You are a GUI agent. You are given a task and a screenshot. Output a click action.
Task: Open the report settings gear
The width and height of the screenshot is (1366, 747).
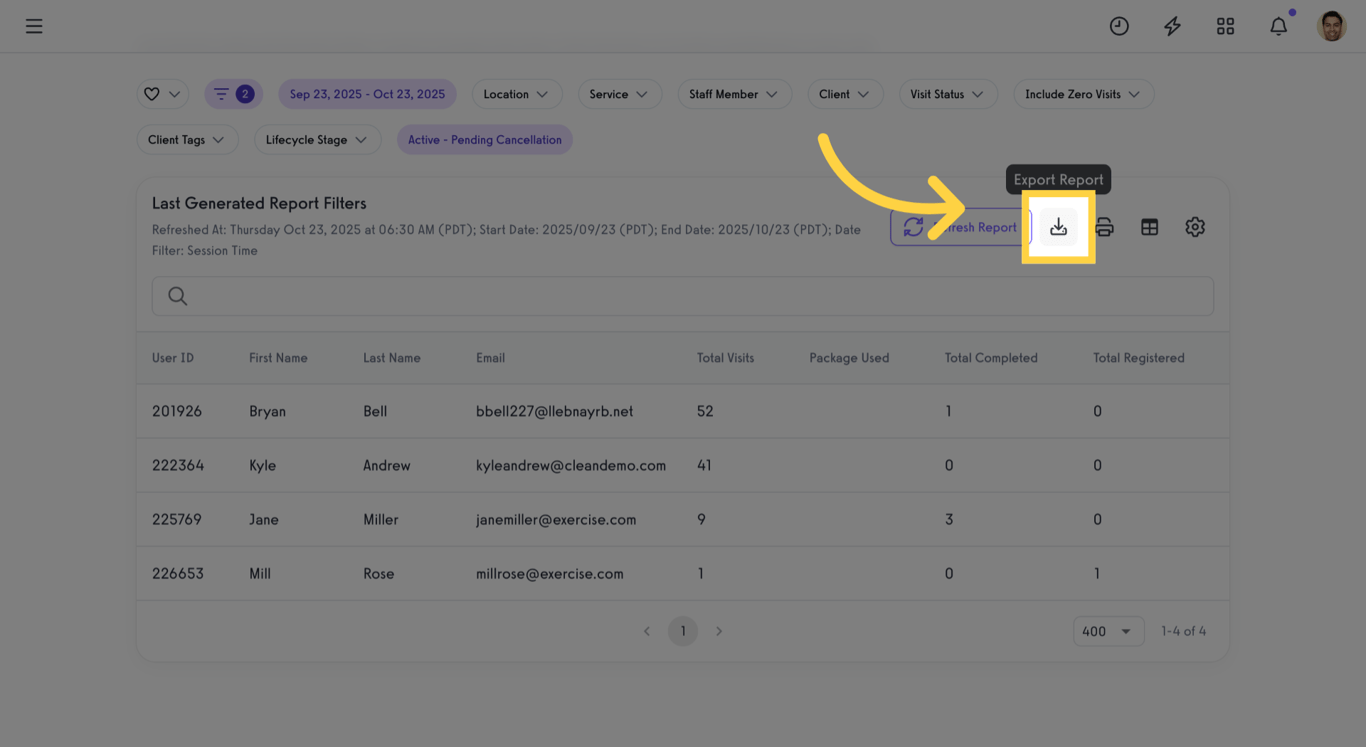coord(1195,227)
